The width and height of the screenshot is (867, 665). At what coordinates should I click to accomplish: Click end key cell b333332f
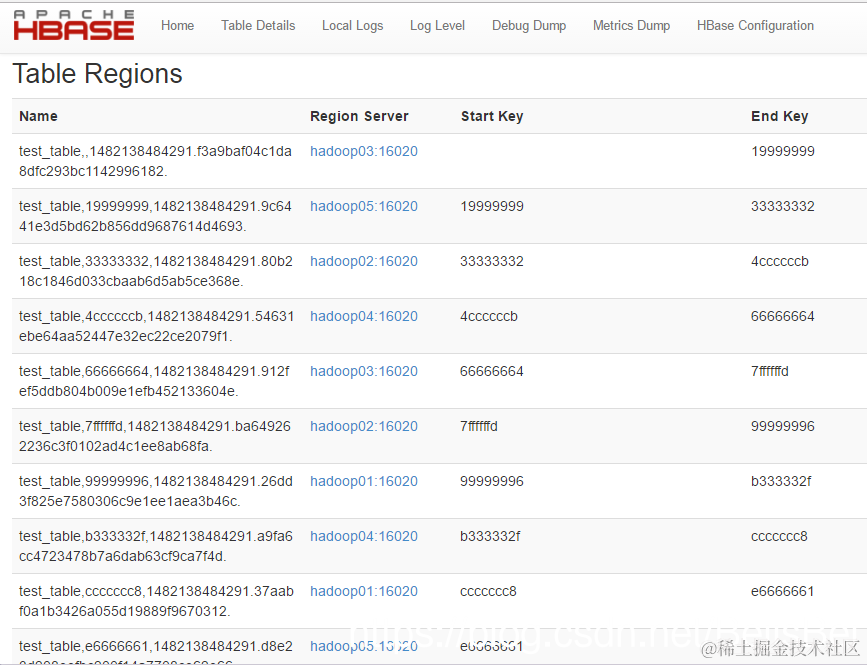(781, 481)
